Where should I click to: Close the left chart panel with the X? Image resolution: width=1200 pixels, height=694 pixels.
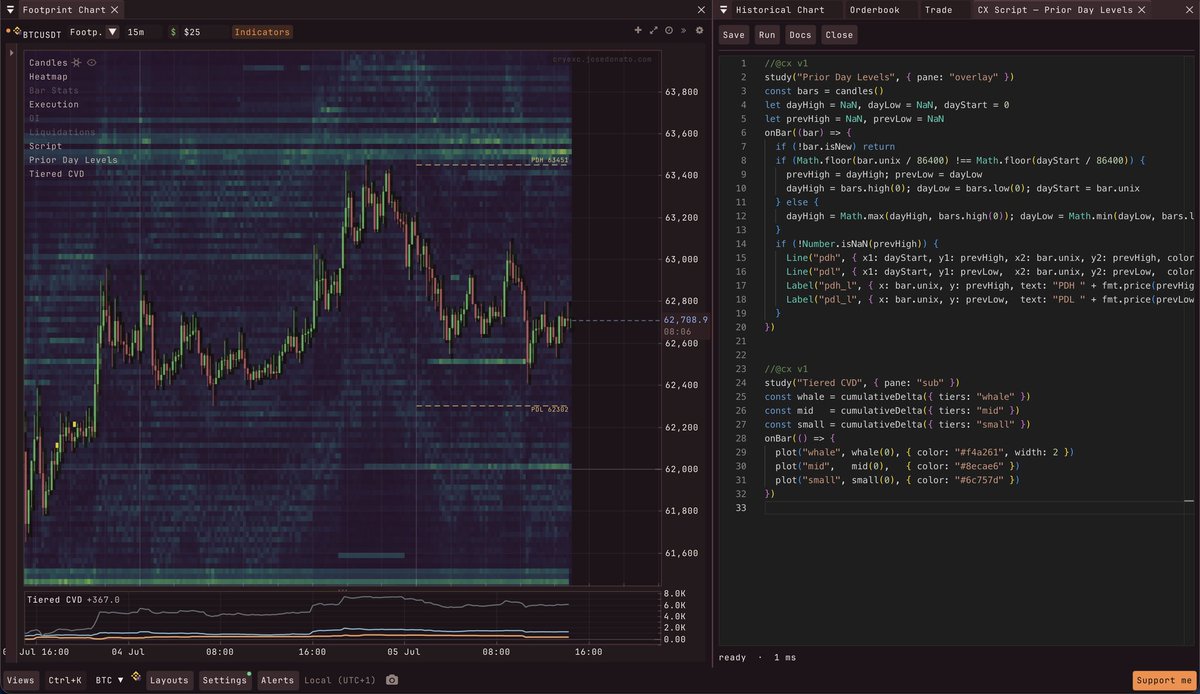coord(699,9)
